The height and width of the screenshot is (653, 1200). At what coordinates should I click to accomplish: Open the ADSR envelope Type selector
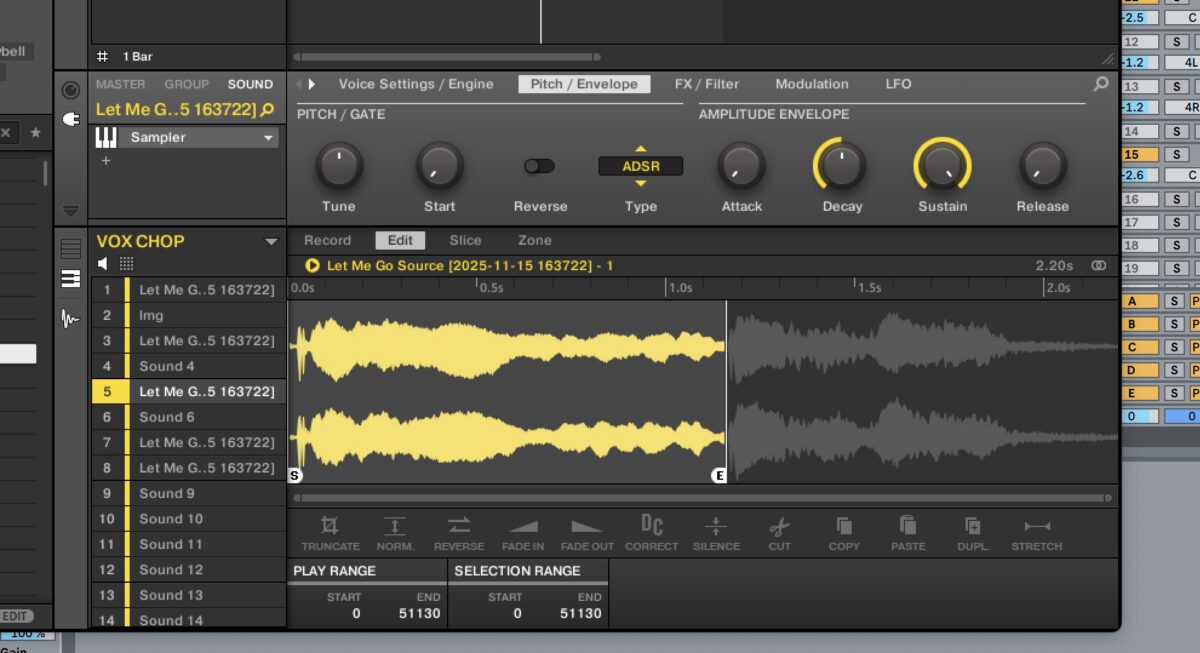(640, 166)
